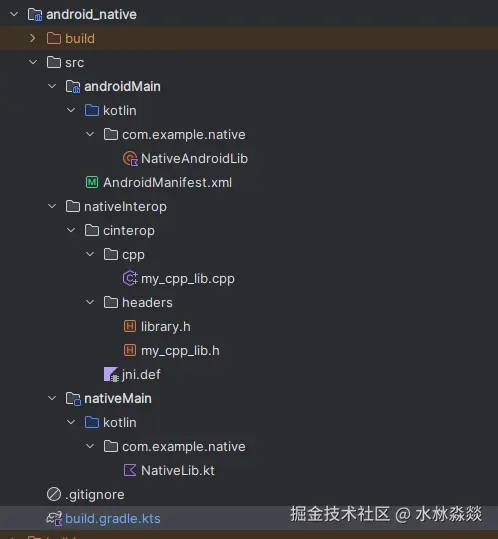Collapse the nativeMain source set
498x539 pixels.
(x=52, y=398)
